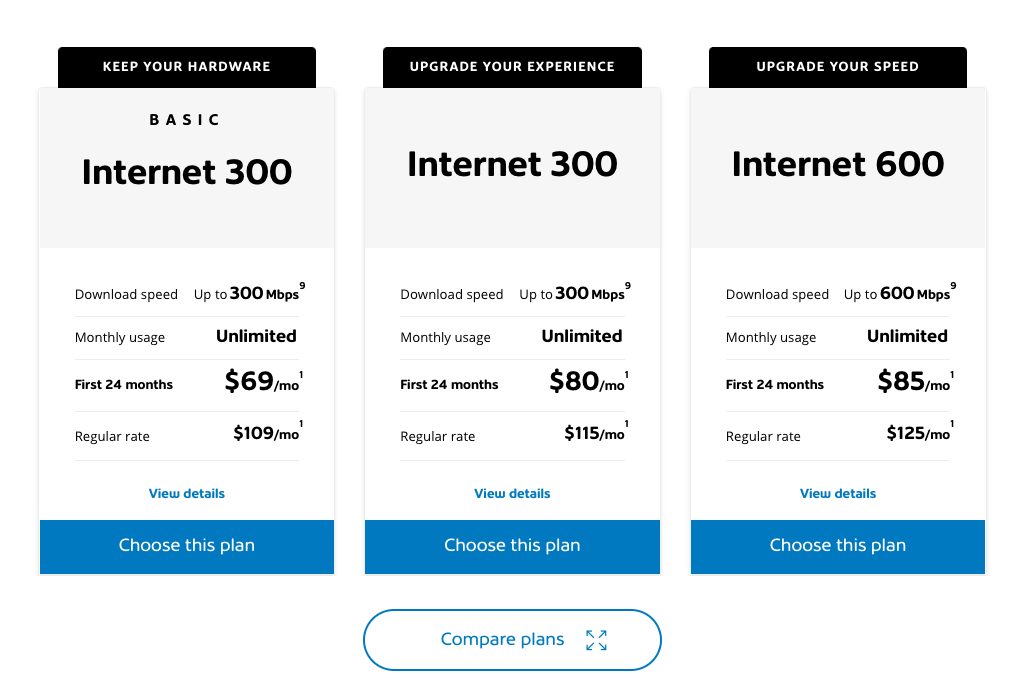The height and width of the screenshot is (678, 1013).
Task: View details of the $80 Internet 300 plan
Action: click(512, 494)
